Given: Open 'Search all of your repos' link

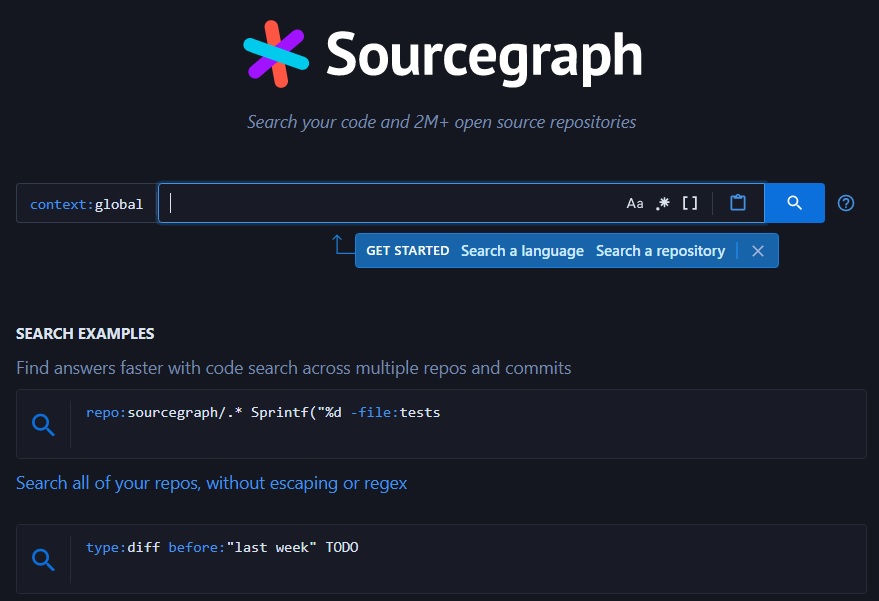Looking at the screenshot, I should (211, 483).
